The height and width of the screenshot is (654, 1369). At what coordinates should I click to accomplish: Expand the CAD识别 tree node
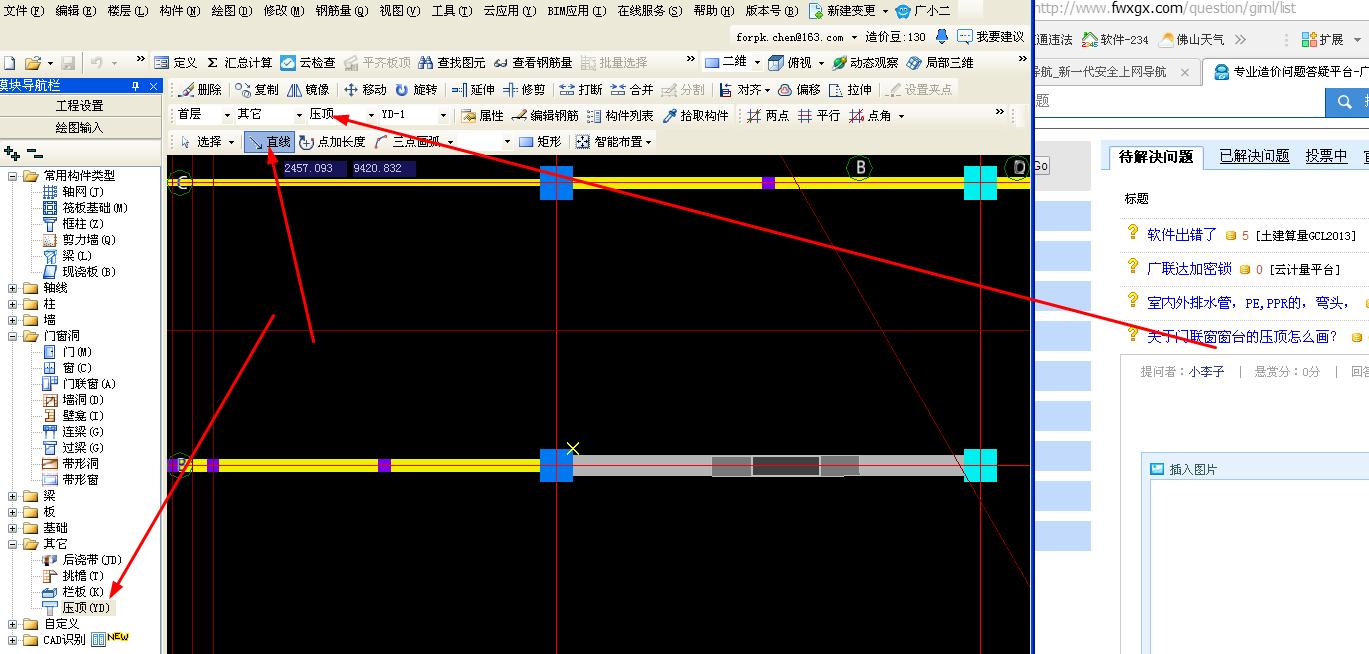(x=13, y=640)
